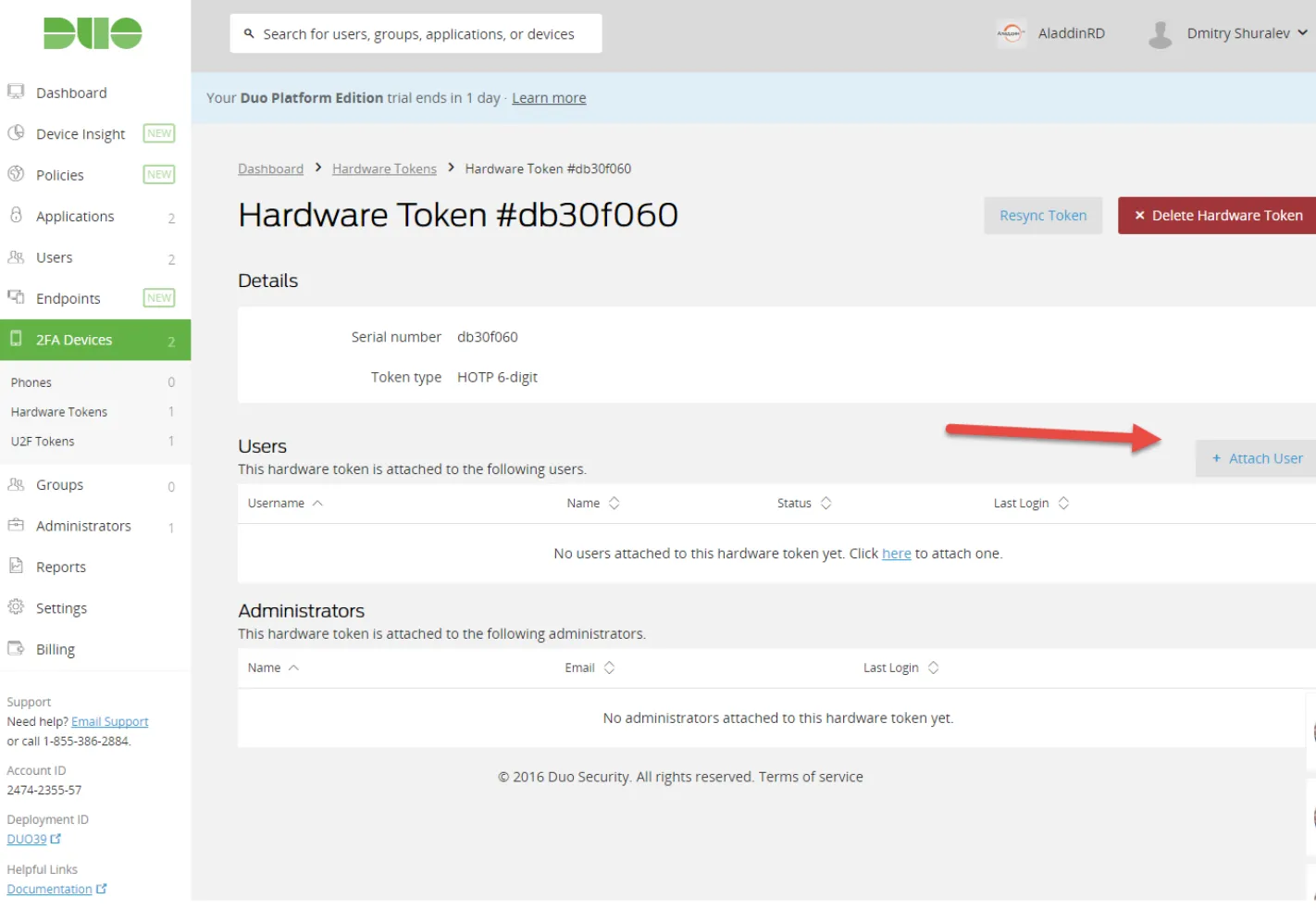Sort users table by Name arrow
Screen dimensions: 1316x911
[614, 503]
